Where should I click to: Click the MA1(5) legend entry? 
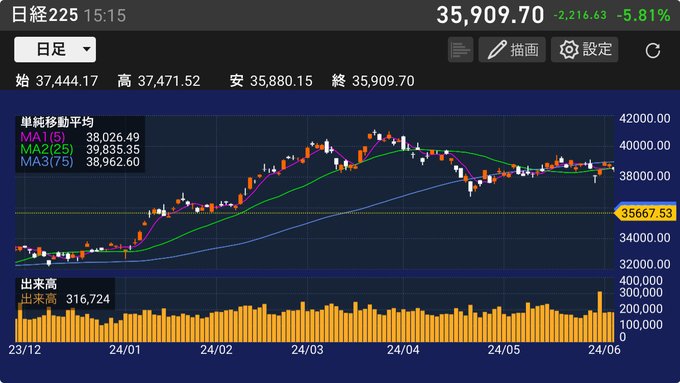coord(80,137)
